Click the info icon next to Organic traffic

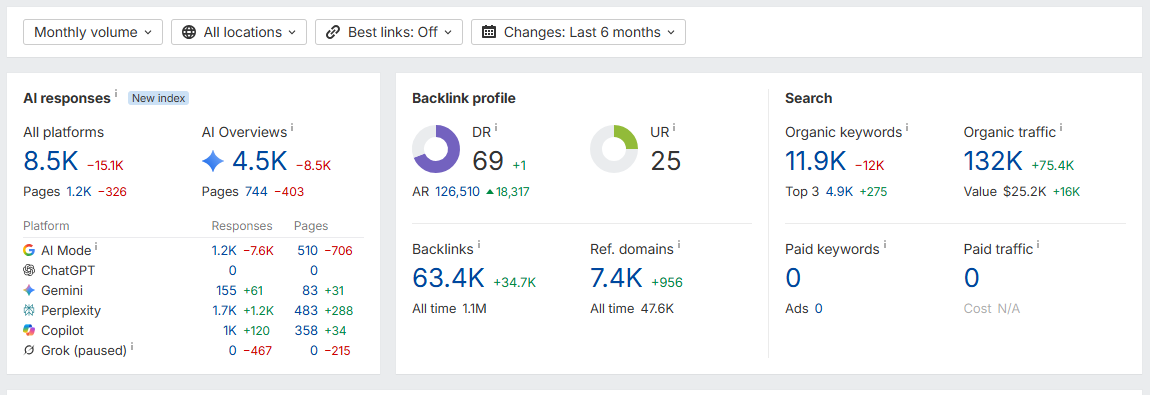(x=1061, y=128)
